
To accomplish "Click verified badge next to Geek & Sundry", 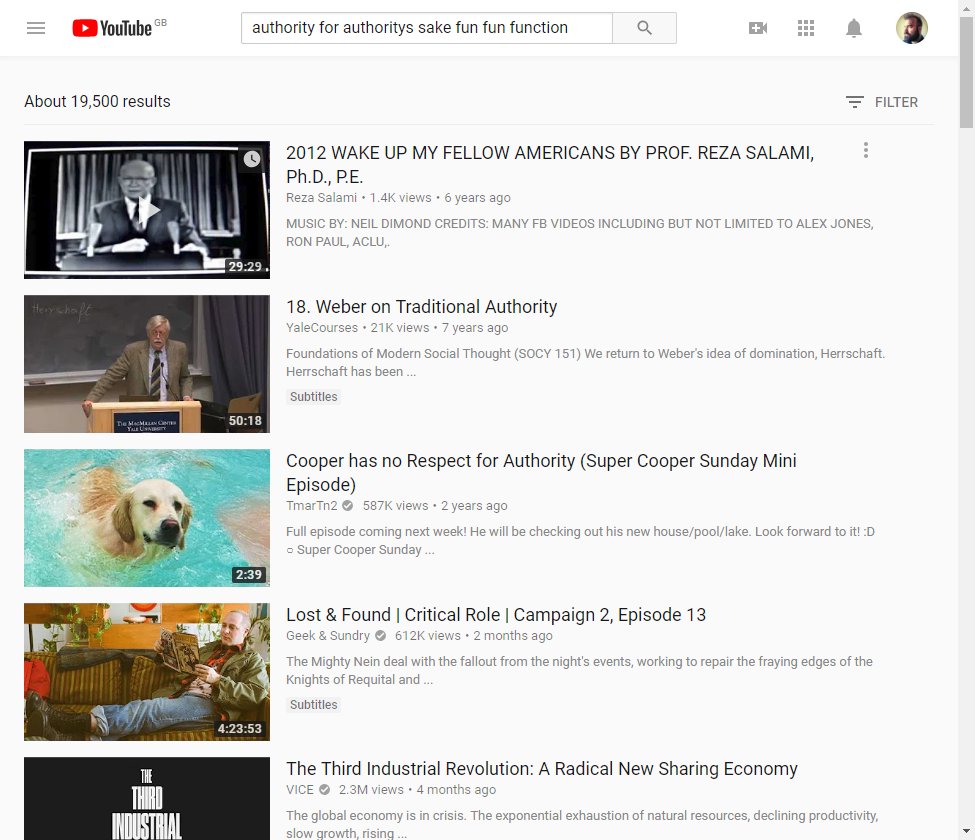I will [x=380, y=635].
